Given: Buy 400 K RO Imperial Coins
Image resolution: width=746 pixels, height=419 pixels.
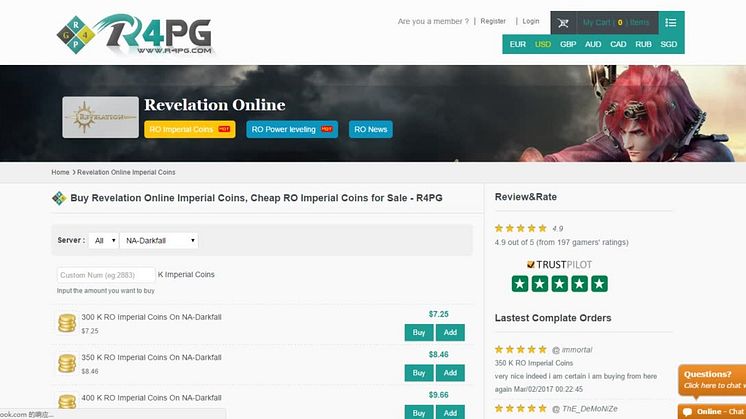Looking at the screenshot, I should [x=419, y=412].
